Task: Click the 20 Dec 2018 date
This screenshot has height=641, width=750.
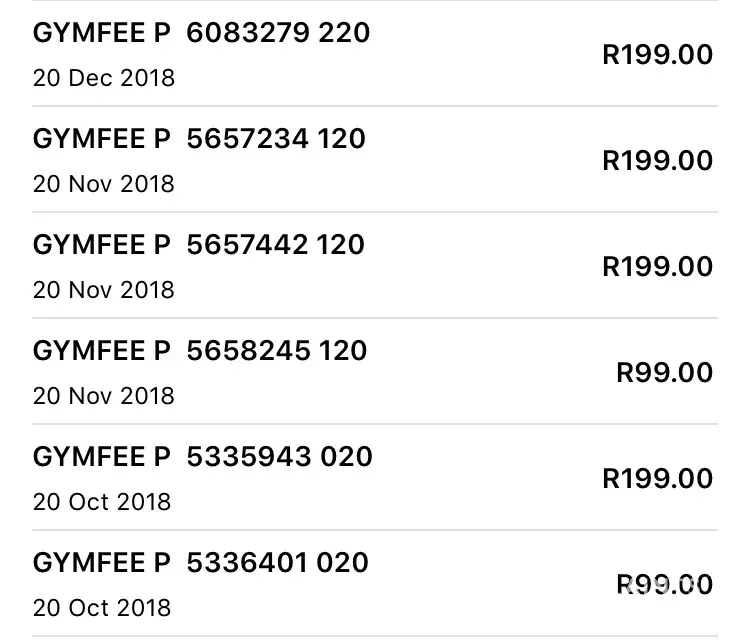Action: click(x=103, y=78)
